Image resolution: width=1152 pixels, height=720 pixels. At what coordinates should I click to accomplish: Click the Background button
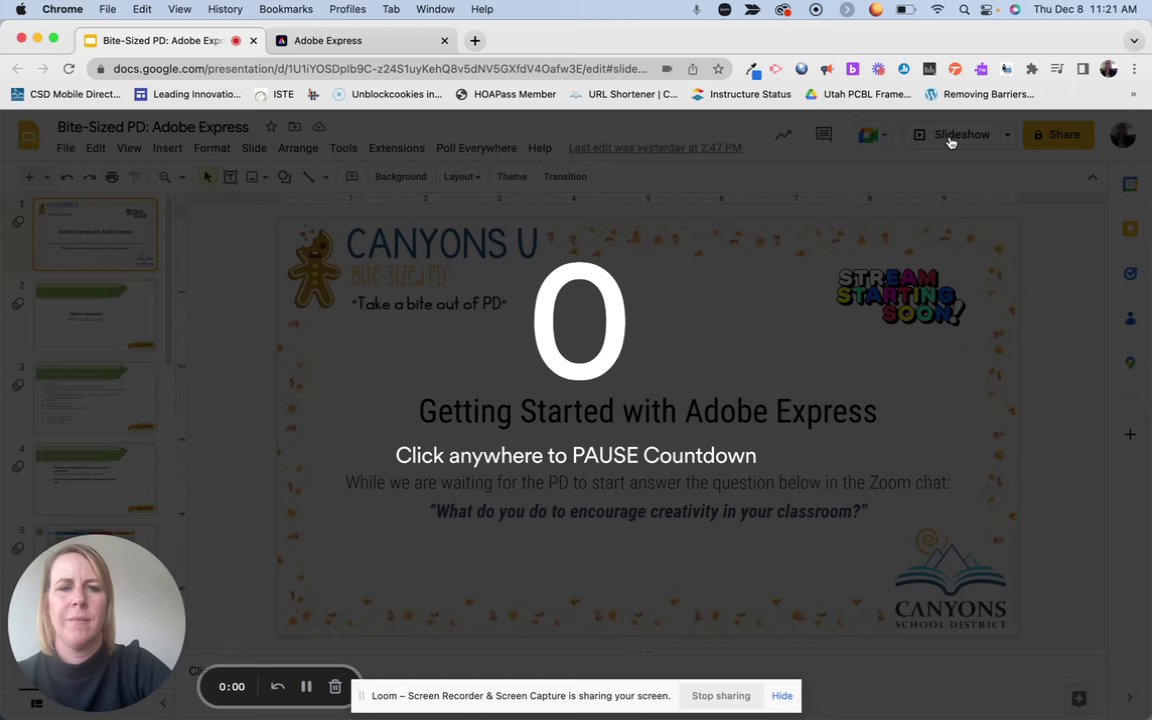(400, 177)
